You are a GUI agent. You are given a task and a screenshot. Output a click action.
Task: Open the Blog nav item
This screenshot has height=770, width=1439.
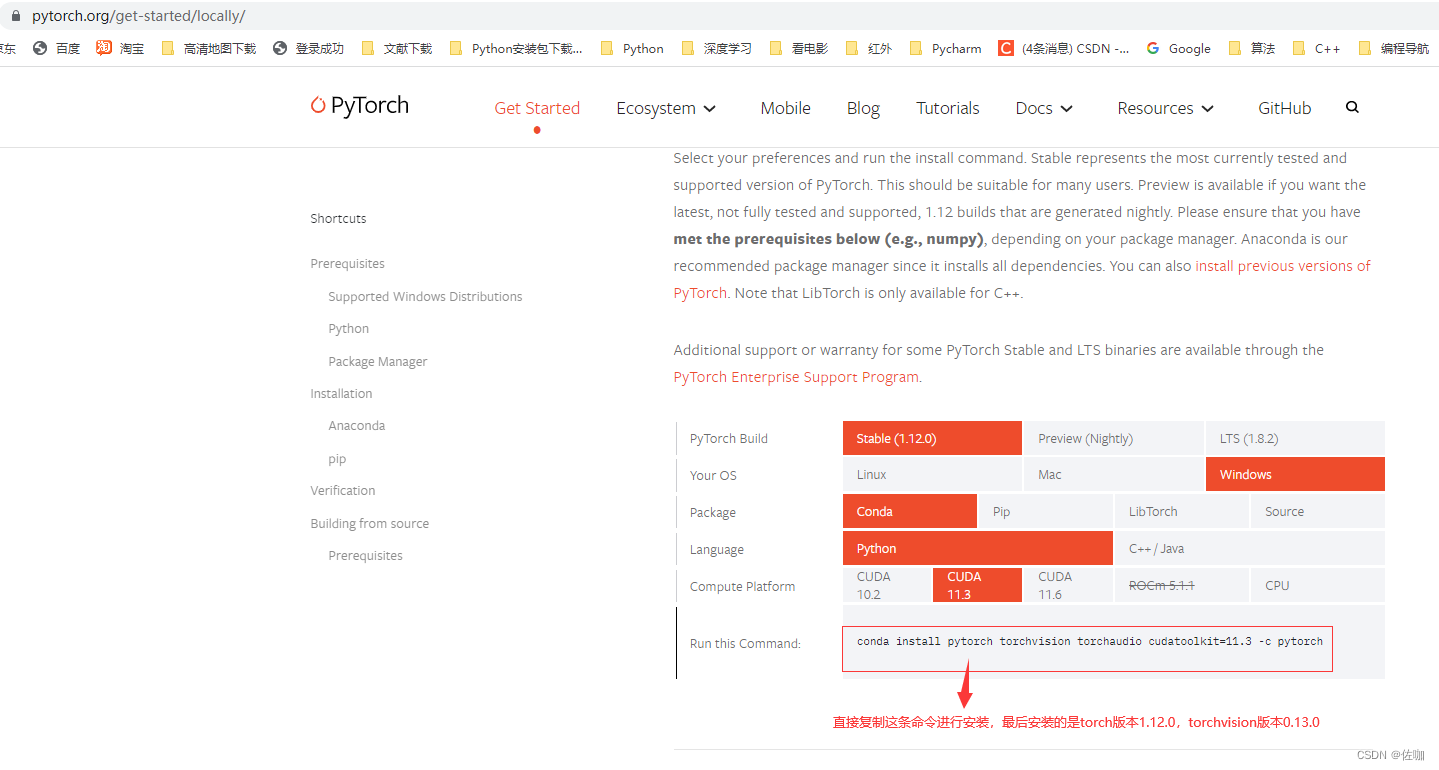coord(863,108)
